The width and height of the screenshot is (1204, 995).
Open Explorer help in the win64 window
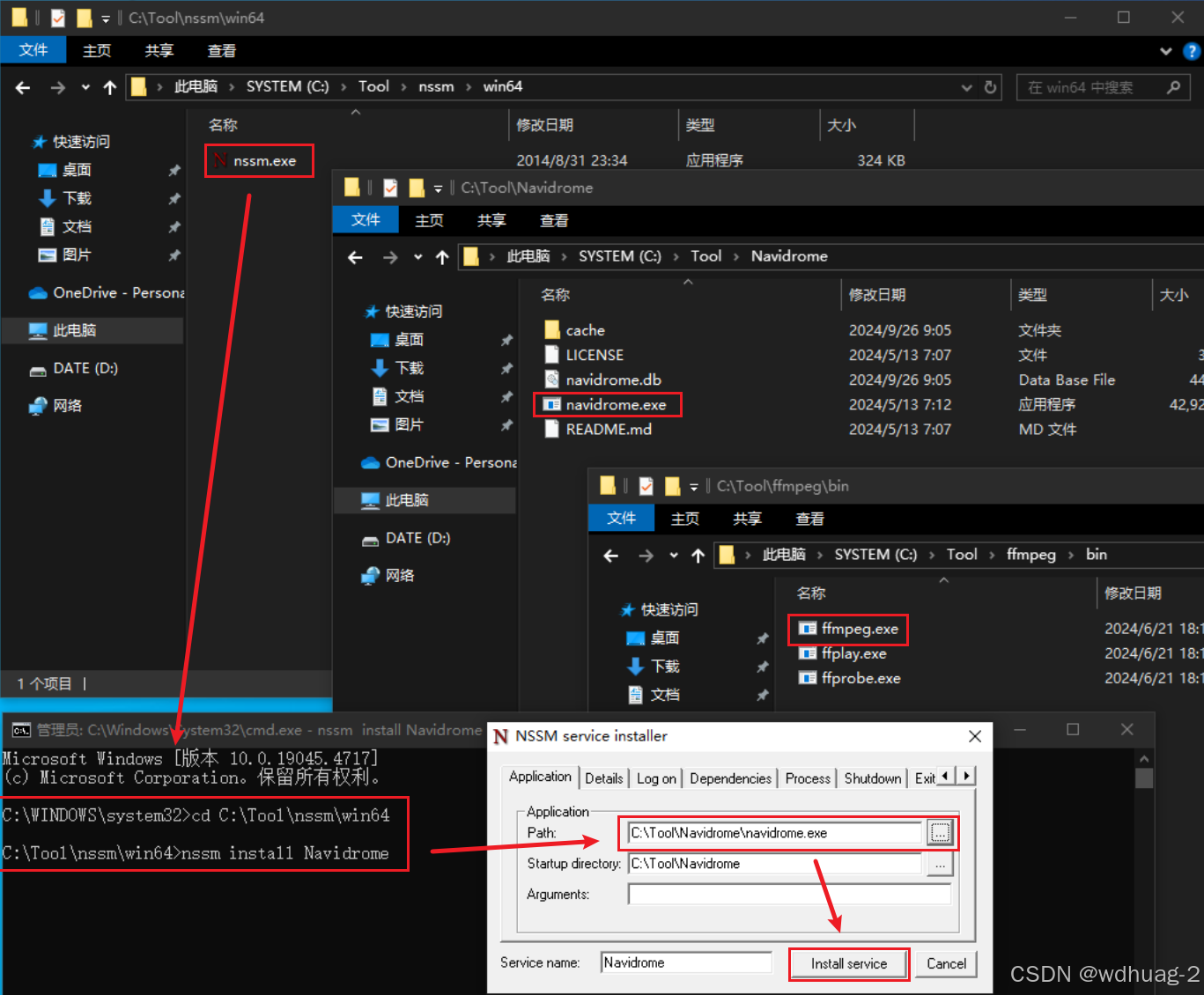click(x=1191, y=51)
